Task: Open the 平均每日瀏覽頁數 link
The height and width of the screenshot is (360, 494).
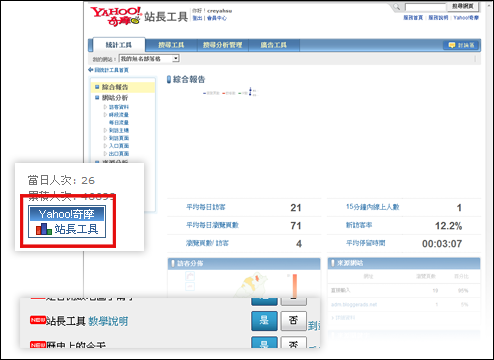Action: 212,225
